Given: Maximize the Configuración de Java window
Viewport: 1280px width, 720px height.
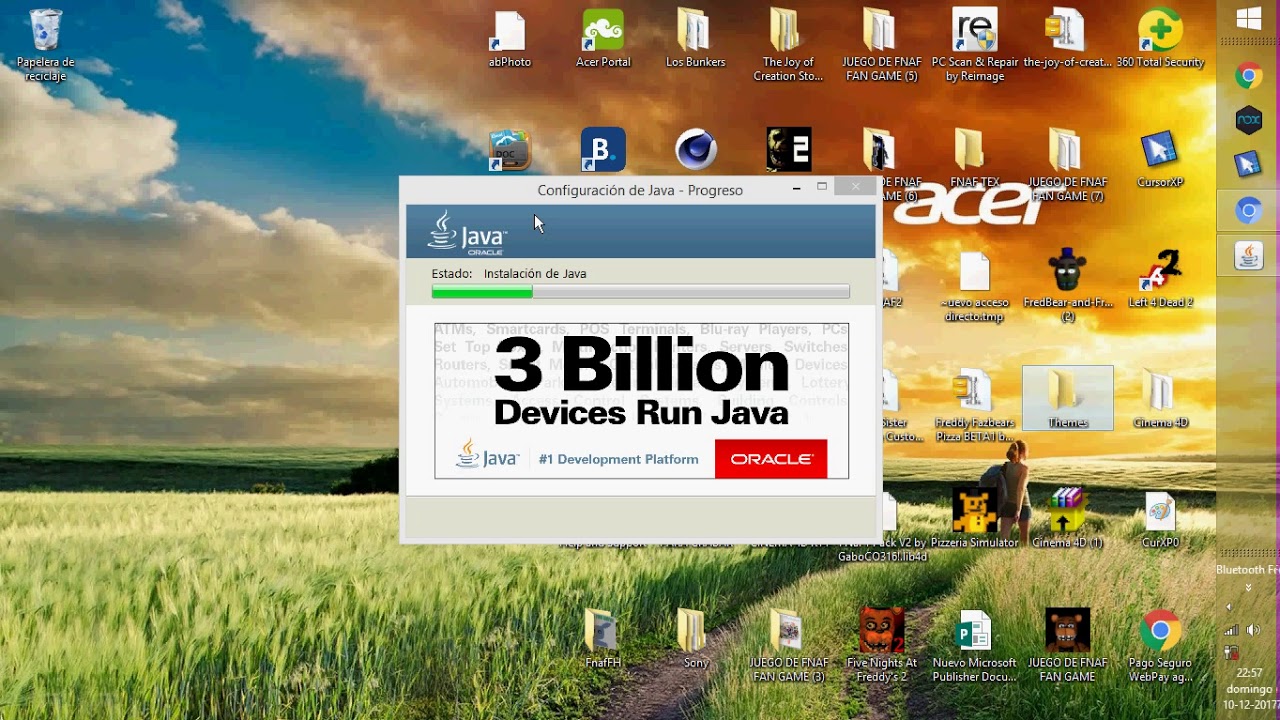Looking at the screenshot, I should (822, 187).
